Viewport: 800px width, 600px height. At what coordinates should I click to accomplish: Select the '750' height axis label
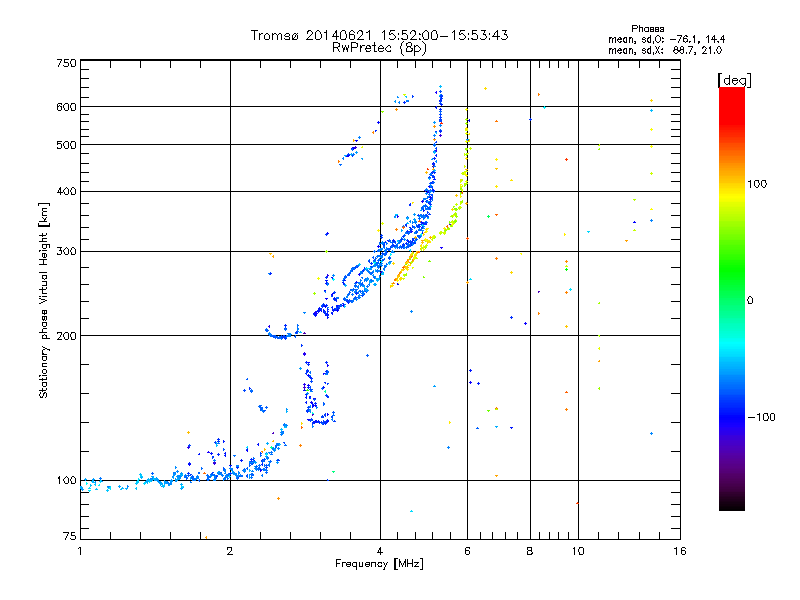point(66,63)
